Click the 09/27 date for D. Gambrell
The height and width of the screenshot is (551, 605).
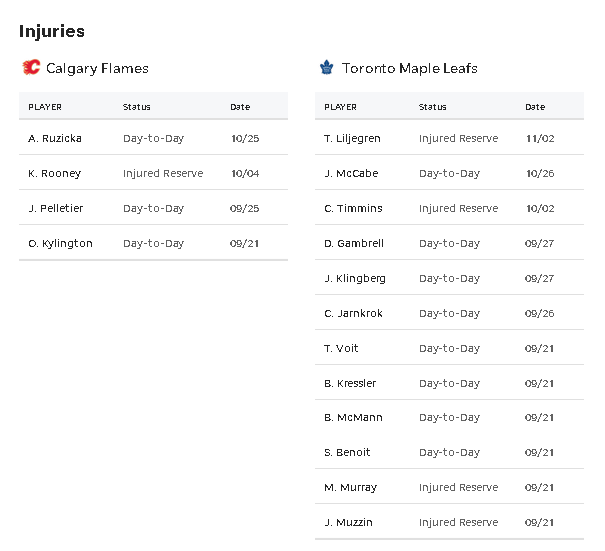pos(539,244)
